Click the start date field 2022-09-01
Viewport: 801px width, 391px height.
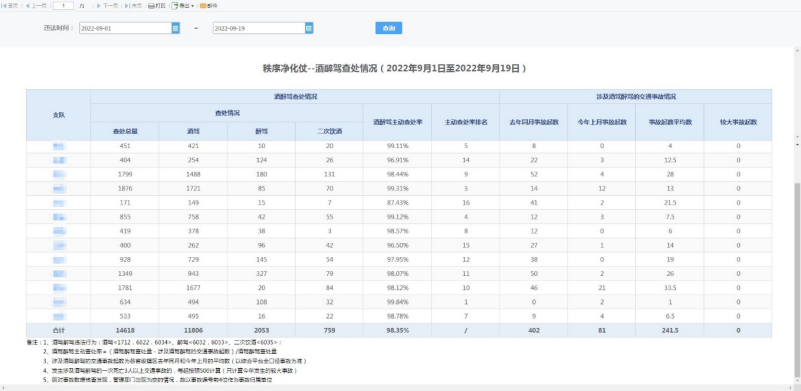click(125, 28)
